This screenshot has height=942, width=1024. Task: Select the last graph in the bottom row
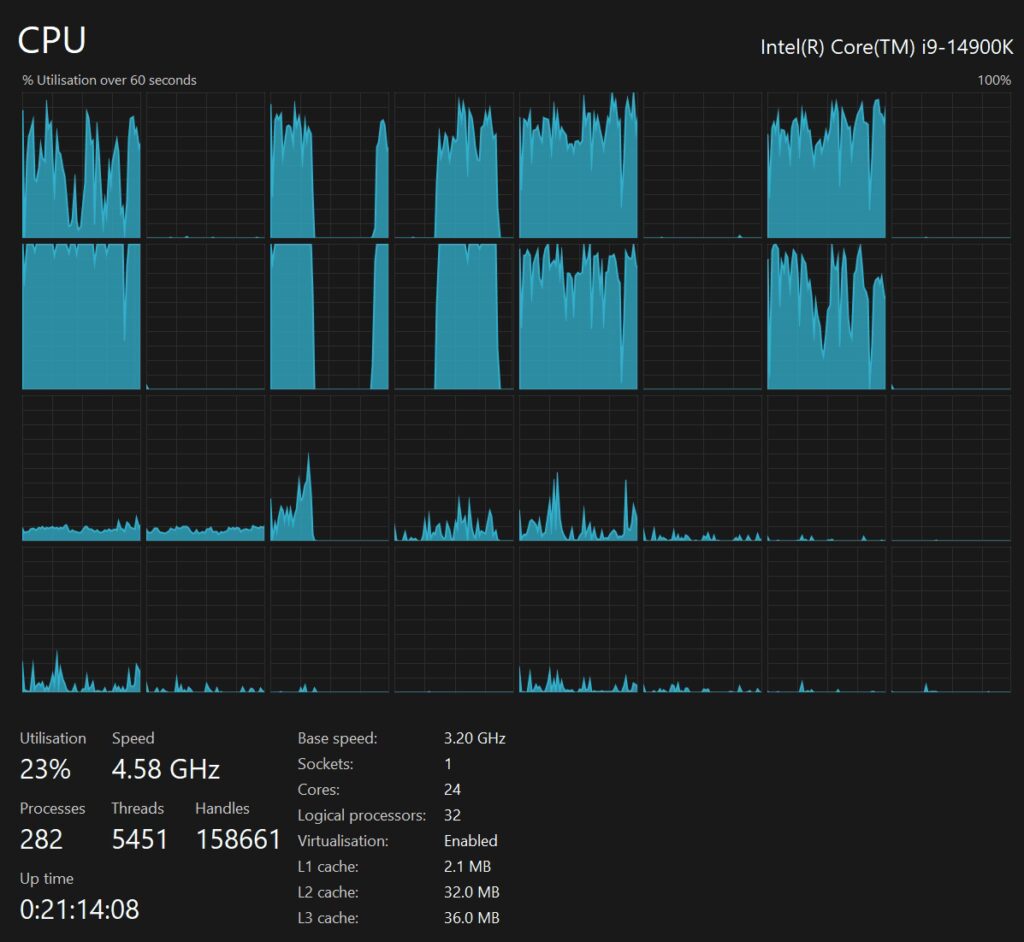(x=950, y=619)
